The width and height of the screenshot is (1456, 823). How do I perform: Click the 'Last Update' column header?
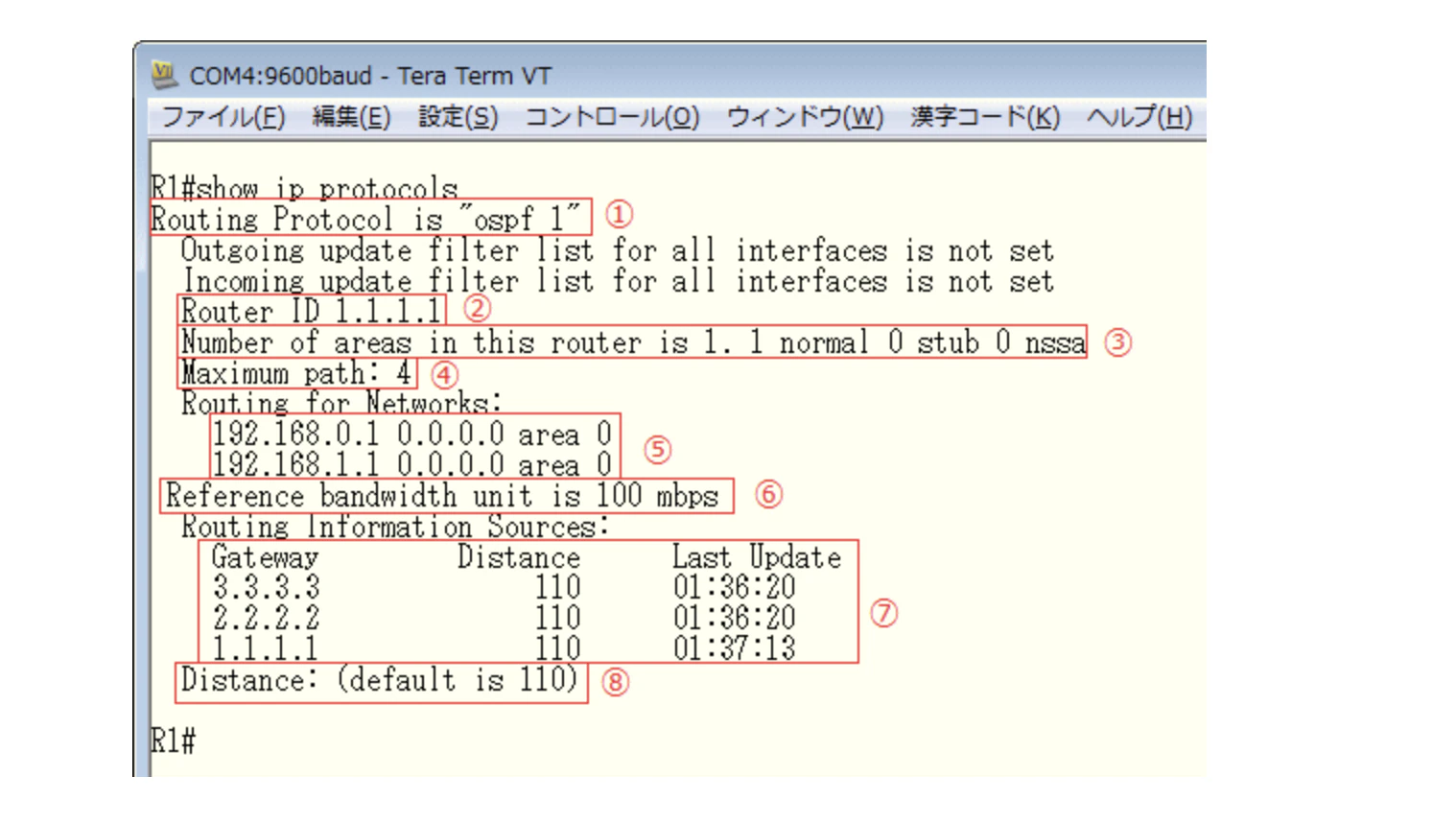(x=757, y=557)
